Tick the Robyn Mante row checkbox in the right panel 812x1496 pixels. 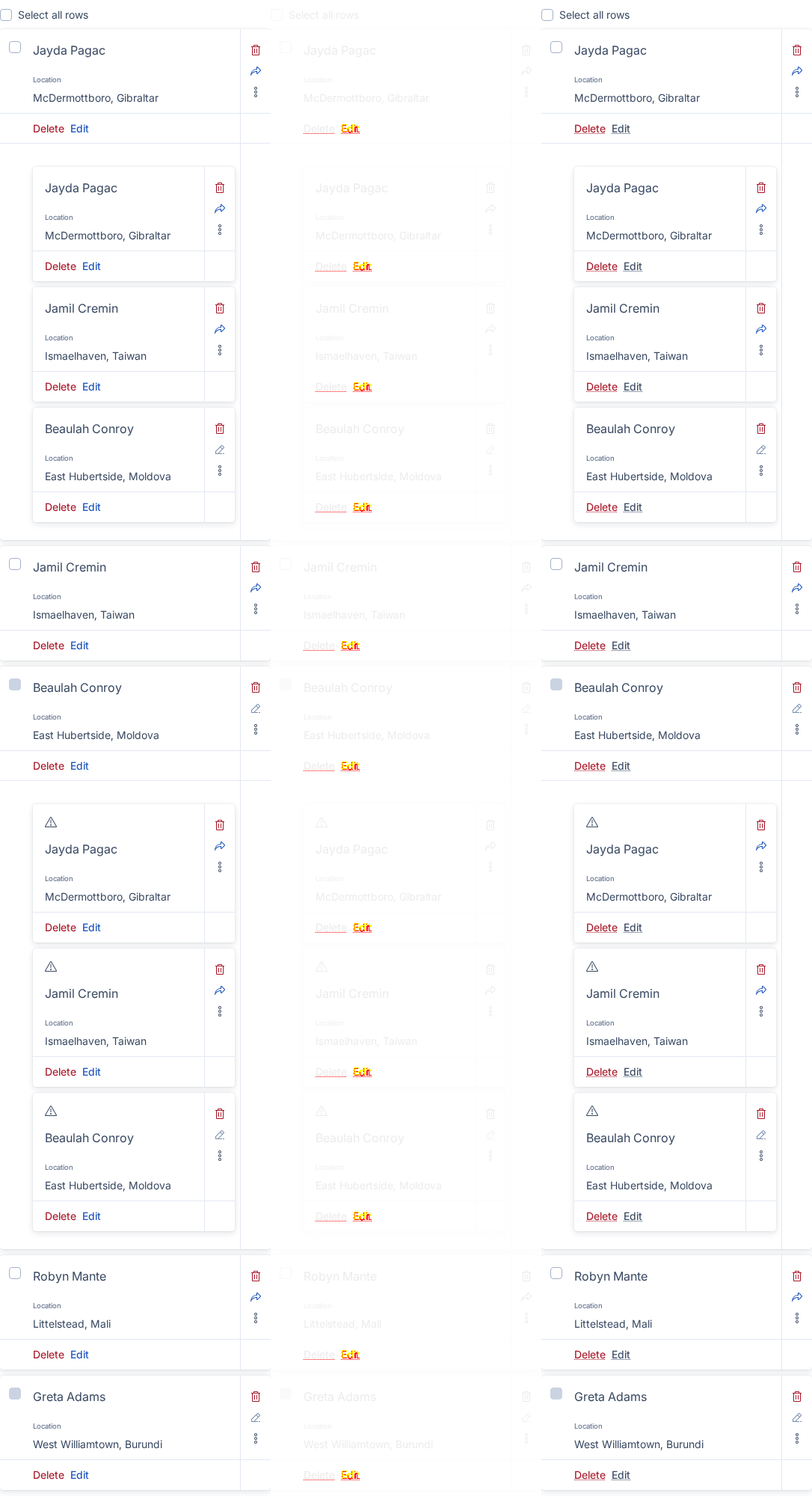[x=556, y=1273]
